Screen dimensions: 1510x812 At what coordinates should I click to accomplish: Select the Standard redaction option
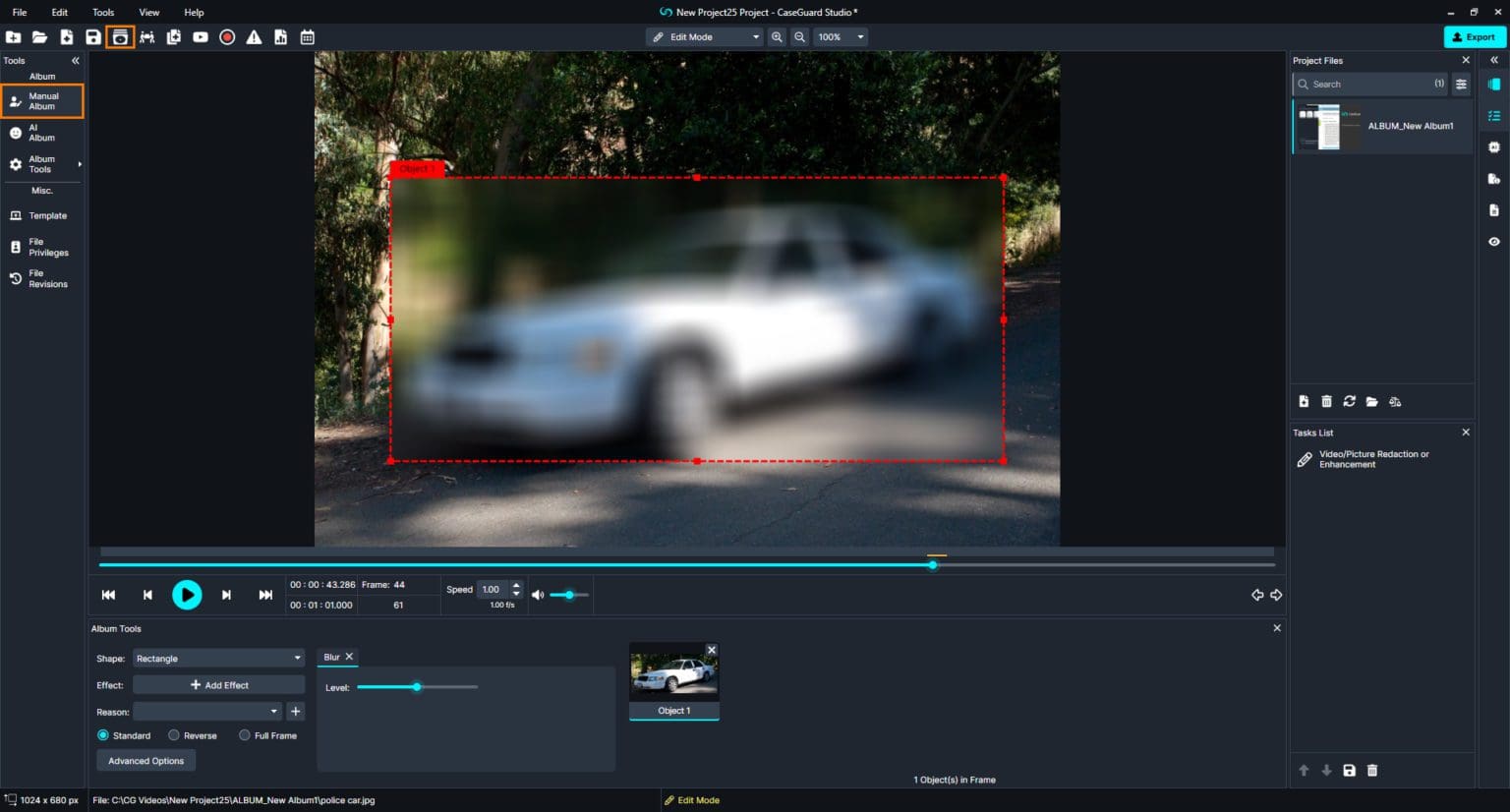[x=103, y=734]
